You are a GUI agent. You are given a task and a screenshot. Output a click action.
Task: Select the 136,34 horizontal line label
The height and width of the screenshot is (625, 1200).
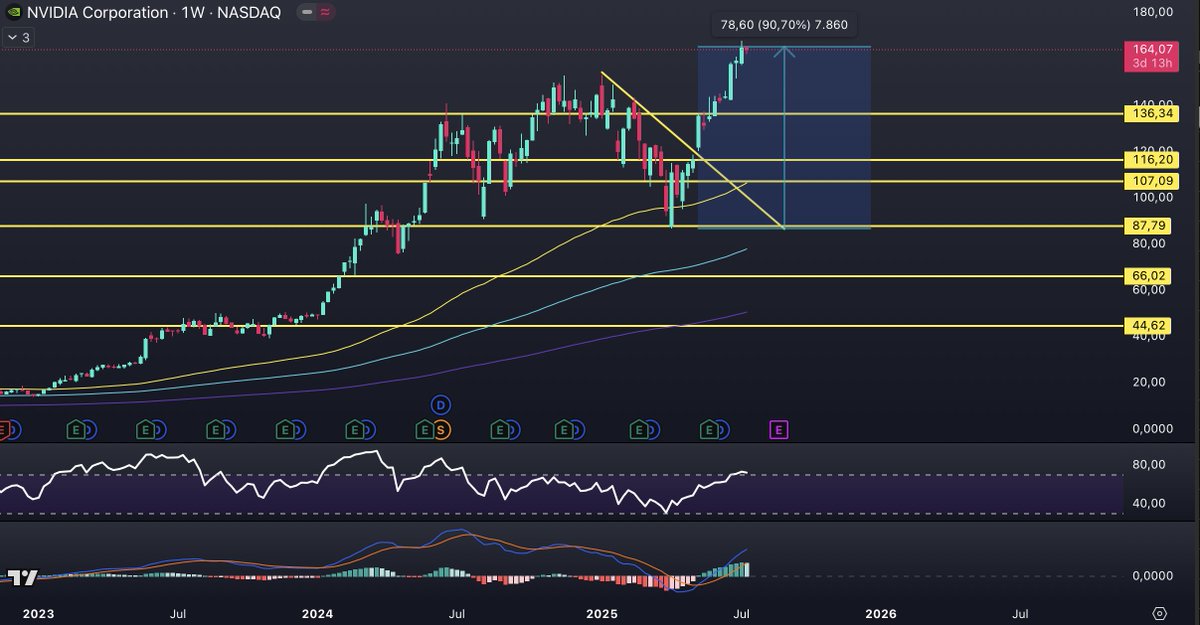tap(1152, 114)
